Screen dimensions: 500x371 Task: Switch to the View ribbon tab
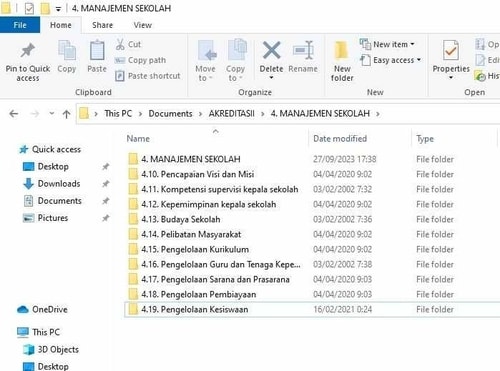143,25
